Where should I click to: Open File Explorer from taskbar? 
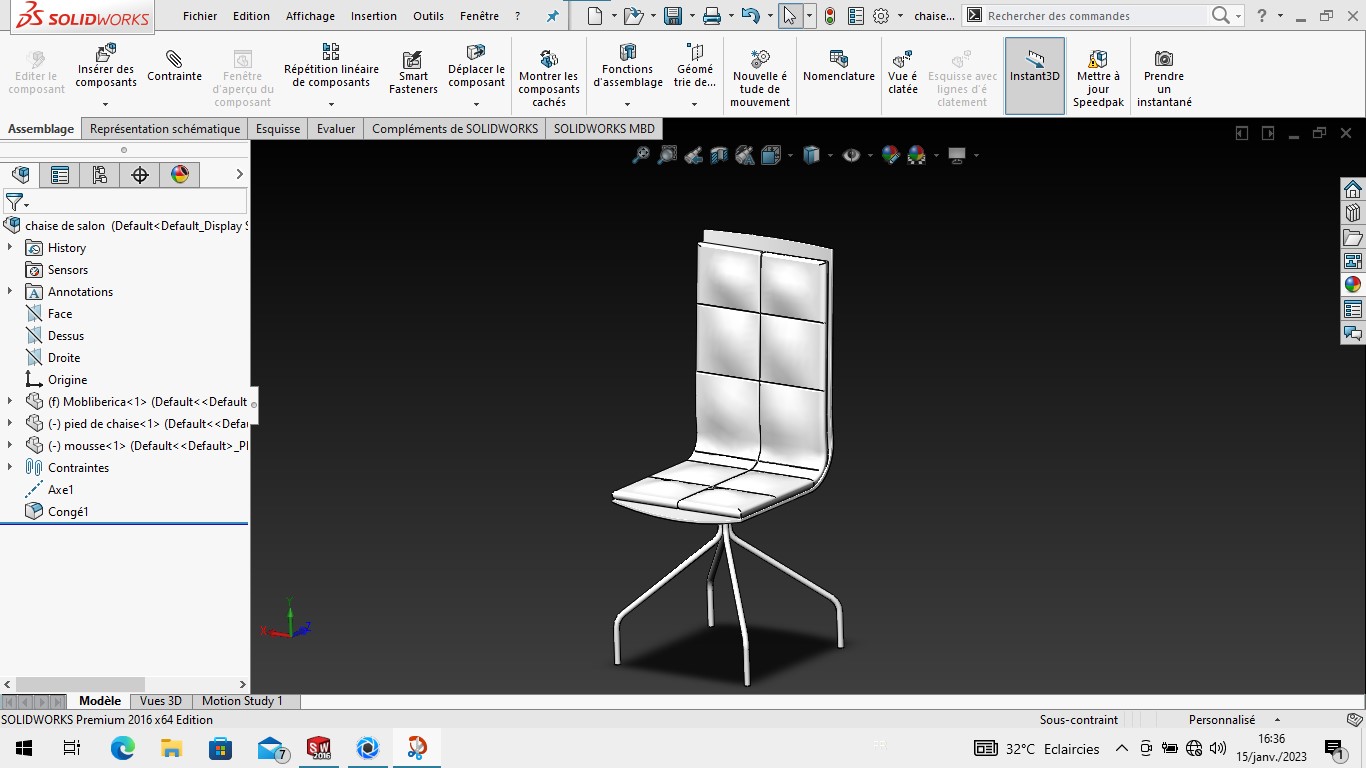pyautogui.click(x=171, y=748)
